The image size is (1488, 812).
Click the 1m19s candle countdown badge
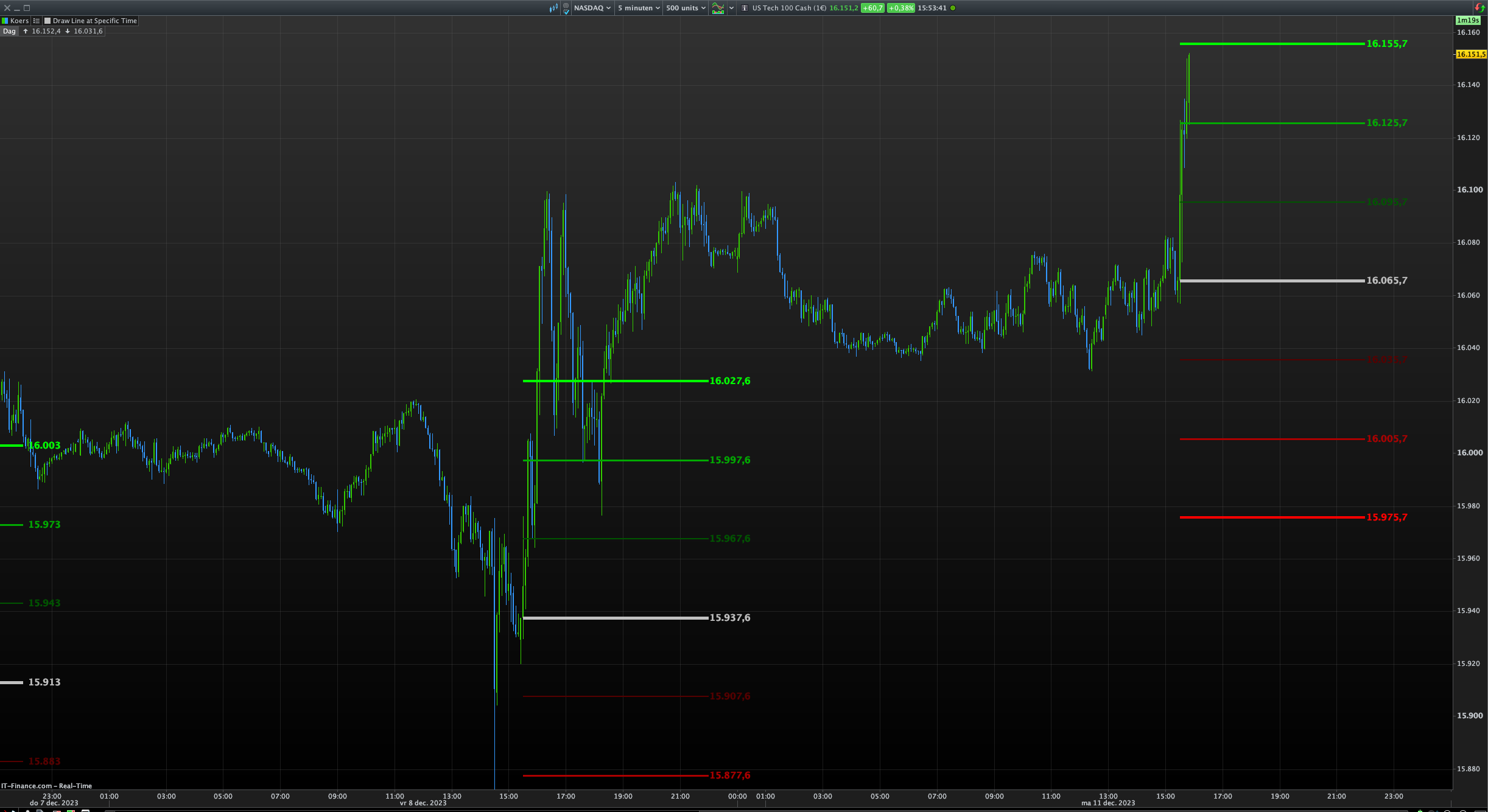pyautogui.click(x=1468, y=20)
